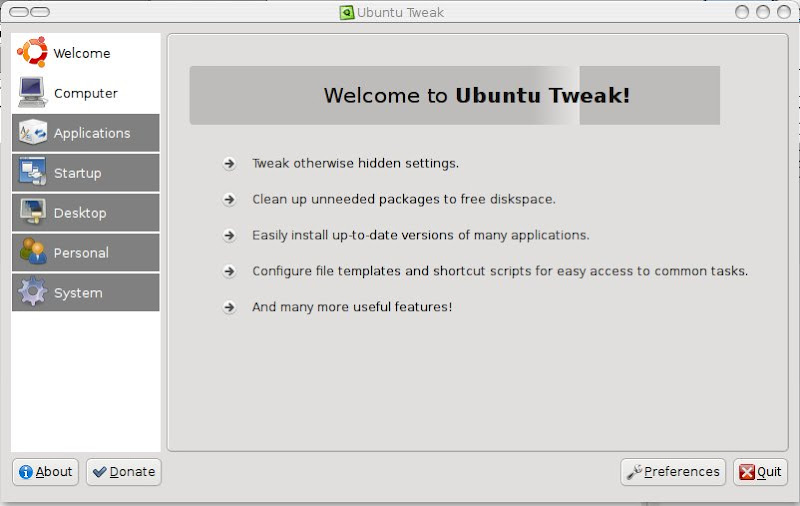
Task: Click arrow bullet beside 'Configure file templates'
Action: (x=229, y=271)
